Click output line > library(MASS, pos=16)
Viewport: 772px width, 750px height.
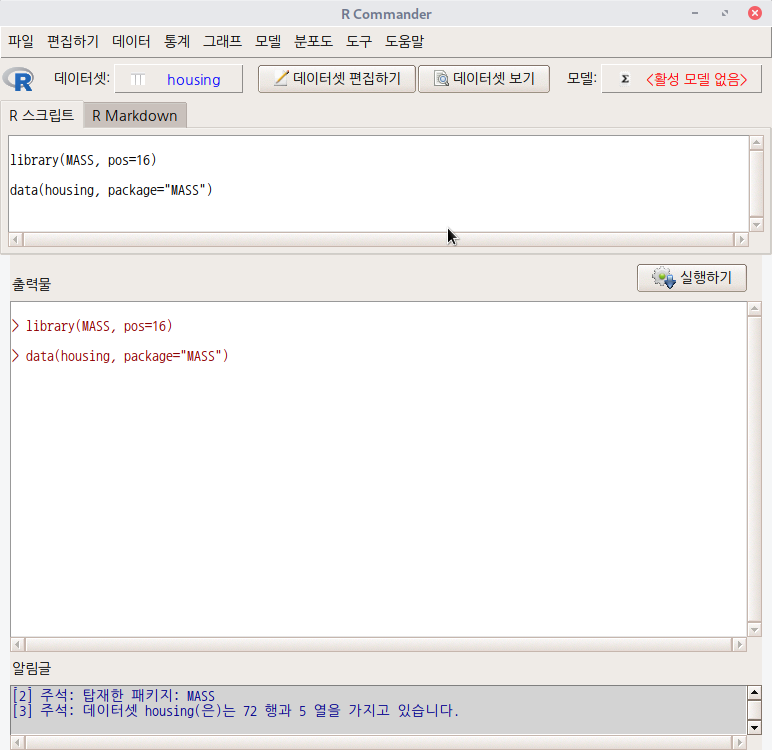[92, 326]
